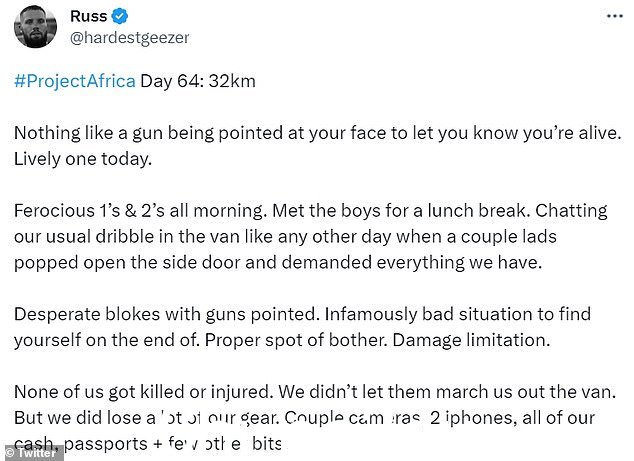This screenshot has width=634, height=461.
Task: Click the 'Ferocious 1's & 2's all morning' sentence
Action: [141, 211]
